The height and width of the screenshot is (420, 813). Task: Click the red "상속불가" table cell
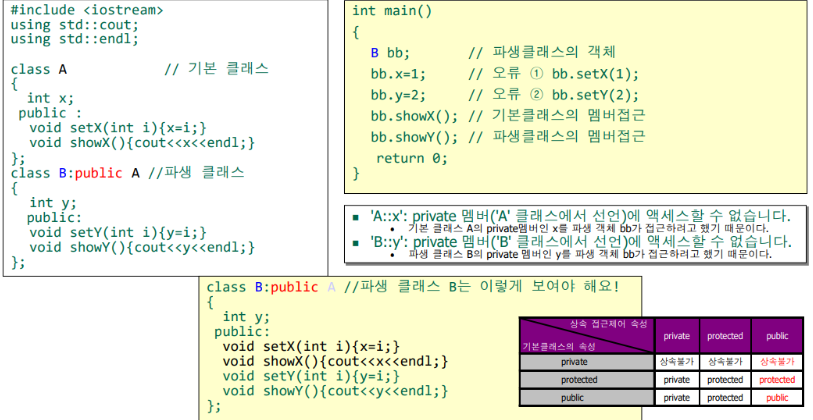[x=777, y=362]
